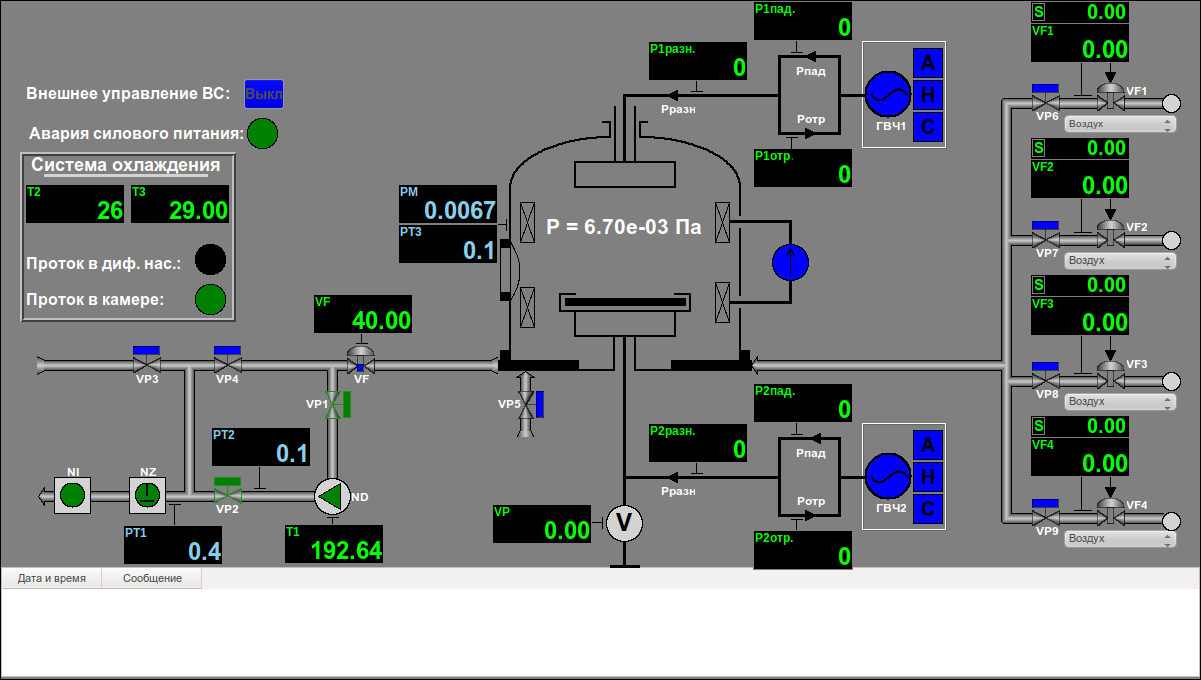Expand the VF2 gas type dropdown
Image resolution: width=1201 pixels, height=680 pixels.
(x=1119, y=260)
